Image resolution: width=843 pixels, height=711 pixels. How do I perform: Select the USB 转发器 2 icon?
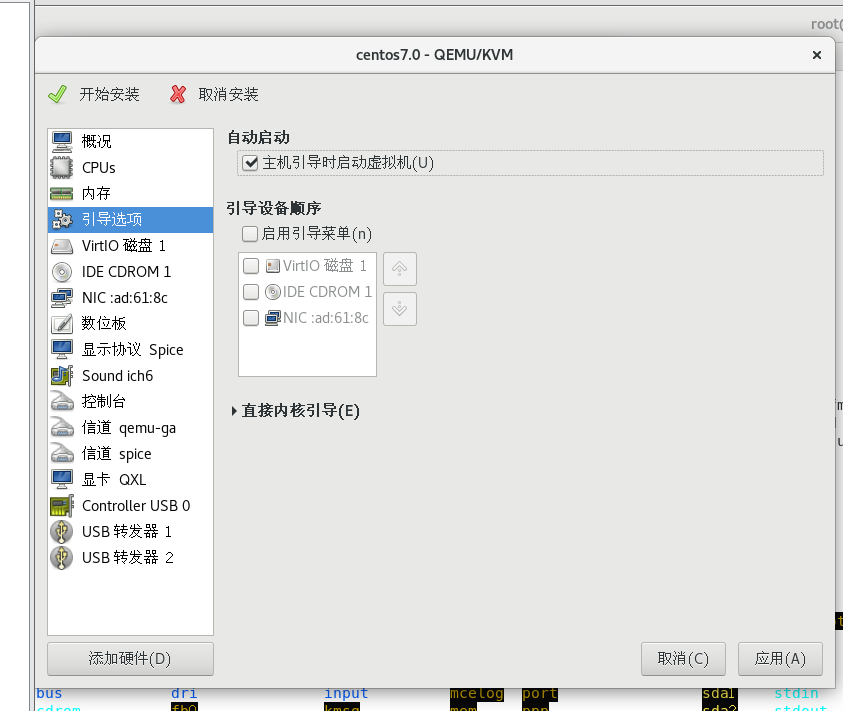[62, 558]
